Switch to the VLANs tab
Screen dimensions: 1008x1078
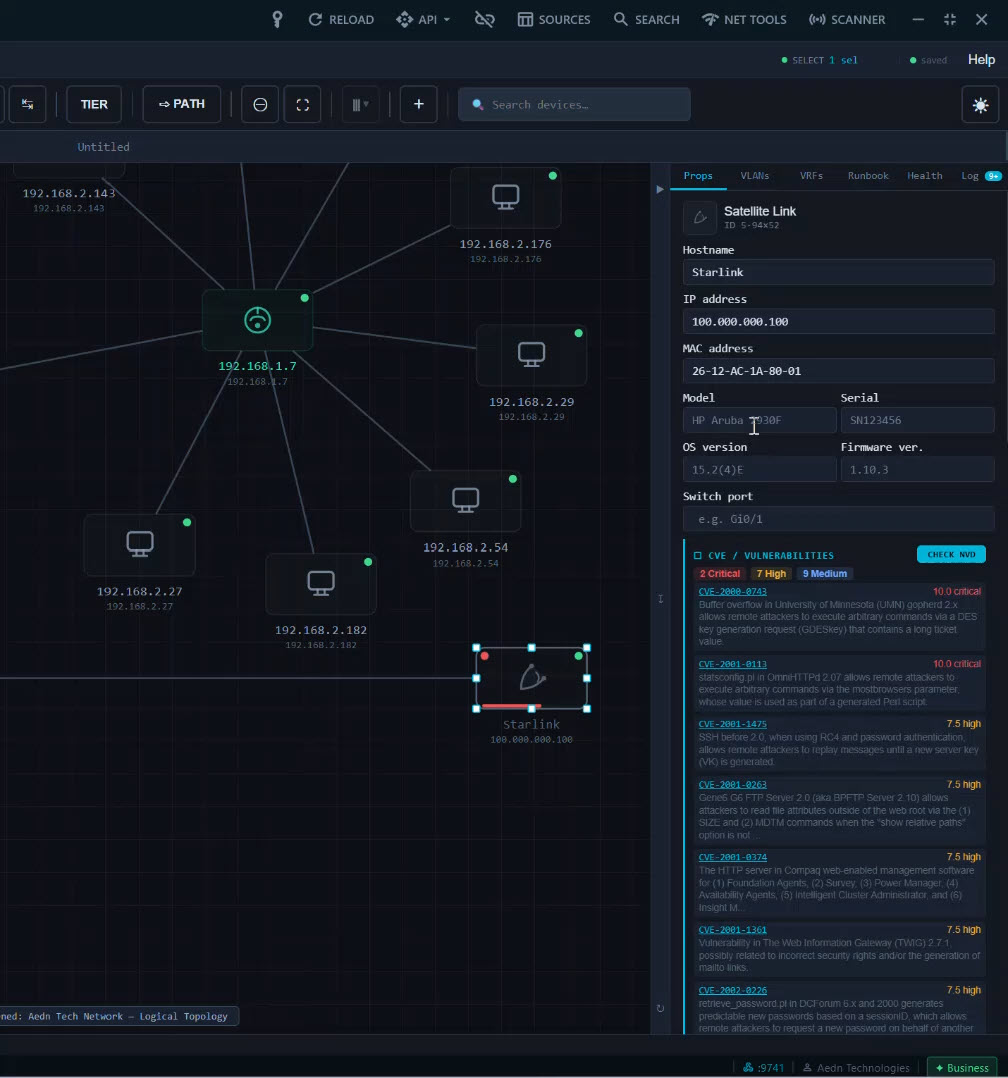(x=754, y=176)
